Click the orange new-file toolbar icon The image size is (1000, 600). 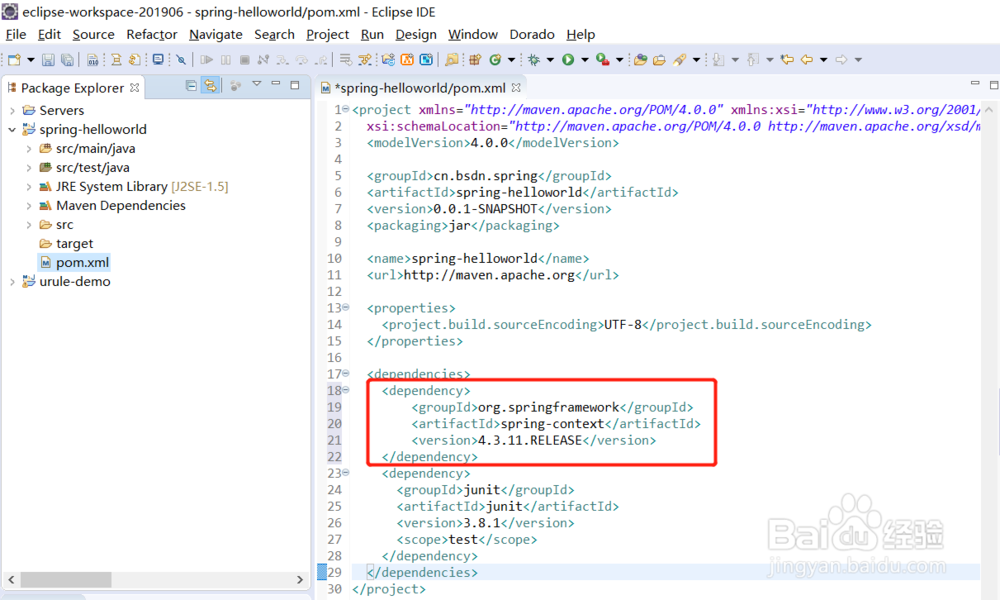point(407,59)
